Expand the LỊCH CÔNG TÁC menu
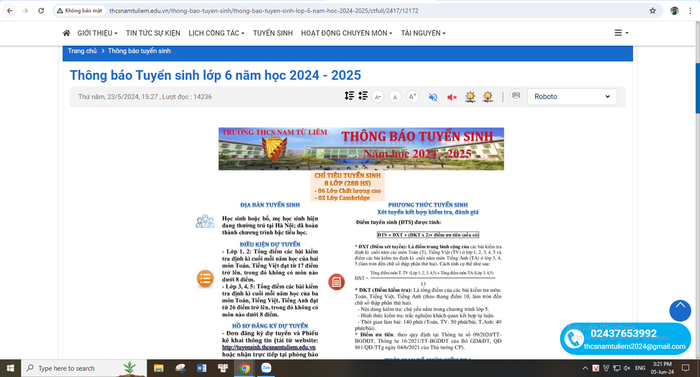Image resolution: width=700 pixels, height=377 pixels. (x=217, y=33)
